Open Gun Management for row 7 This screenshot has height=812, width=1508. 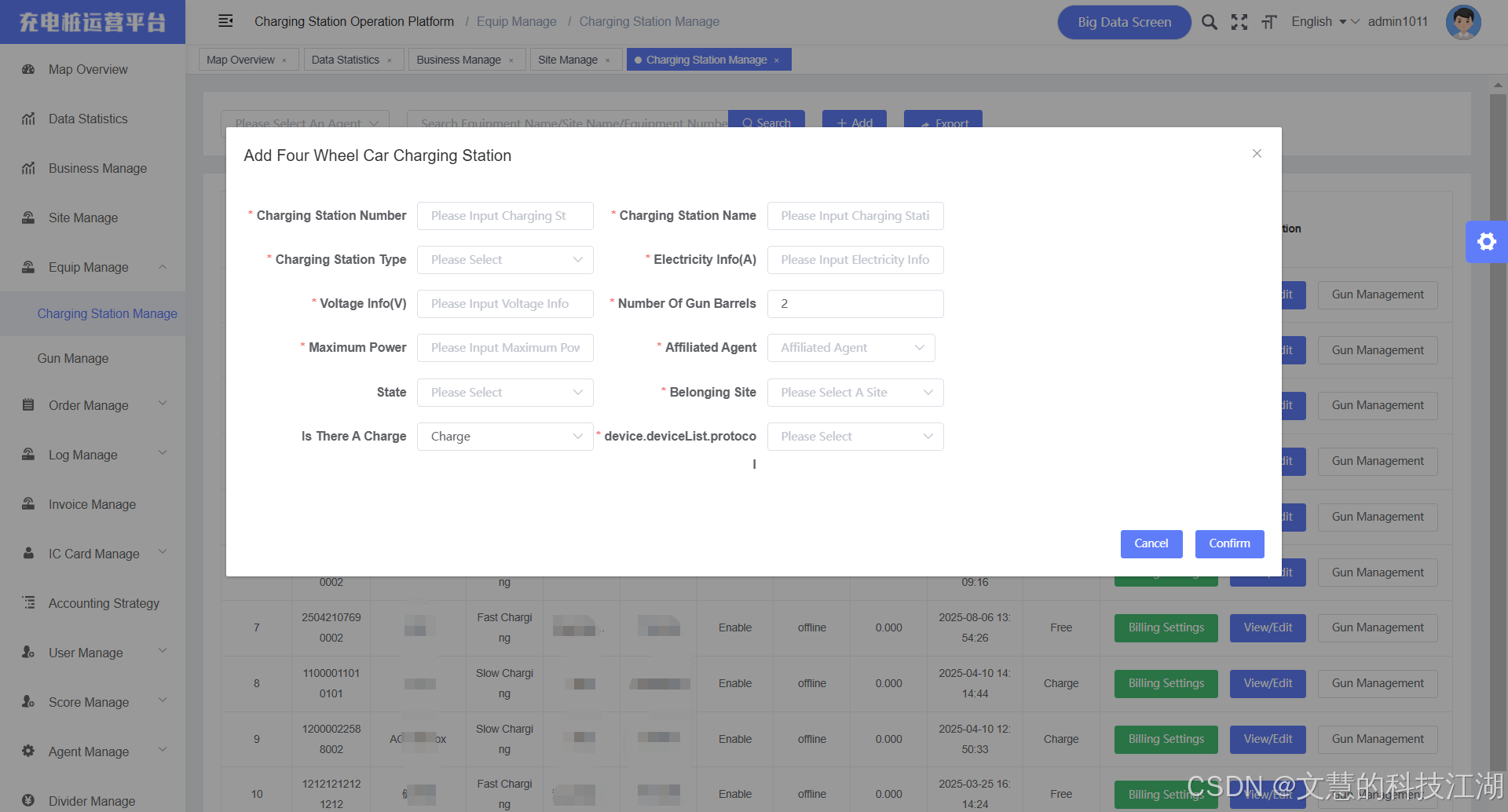click(x=1378, y=628)
